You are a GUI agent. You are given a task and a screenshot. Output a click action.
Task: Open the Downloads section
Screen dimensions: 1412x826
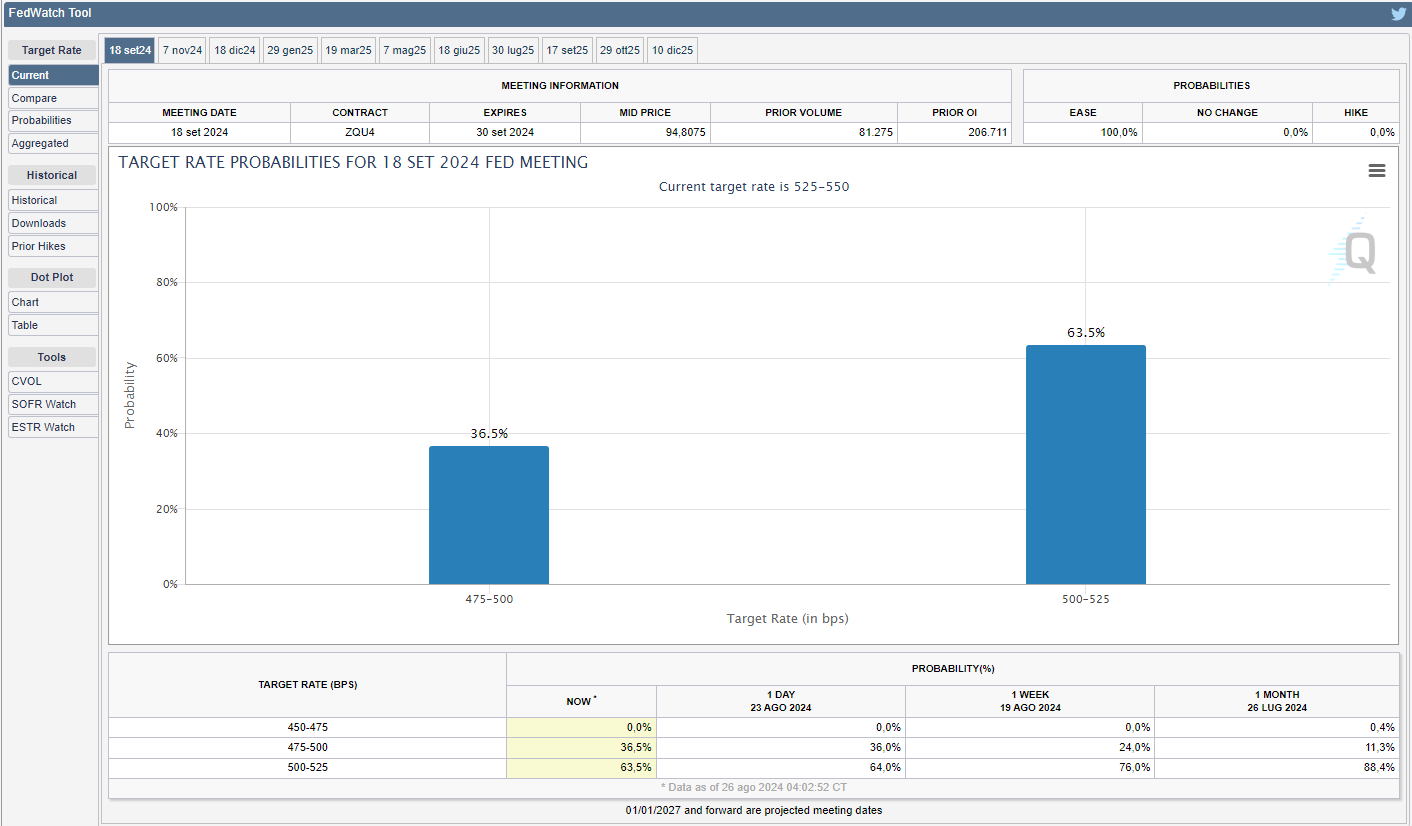coord(53,223)
